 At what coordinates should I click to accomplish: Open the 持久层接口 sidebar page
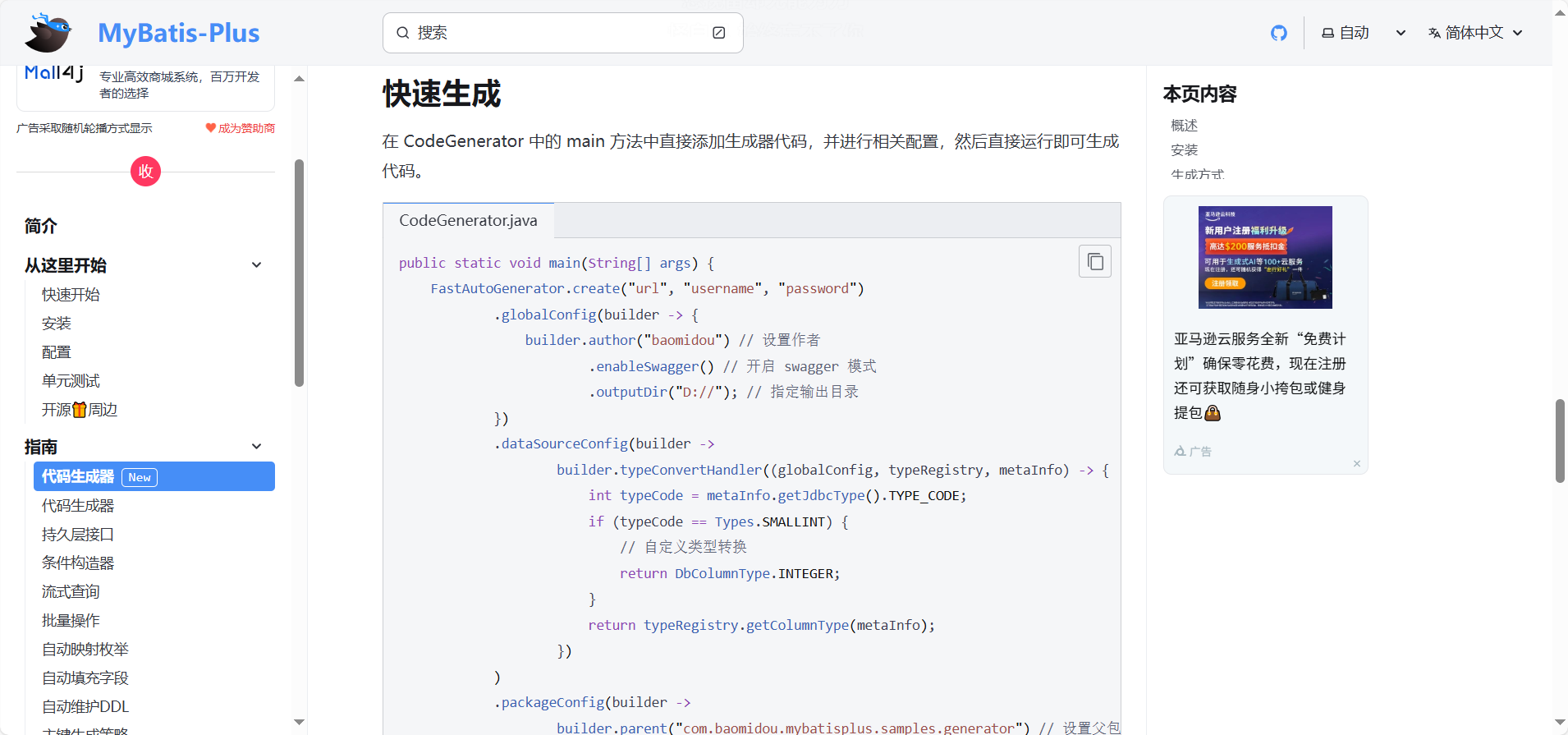[x=78, y=535]
